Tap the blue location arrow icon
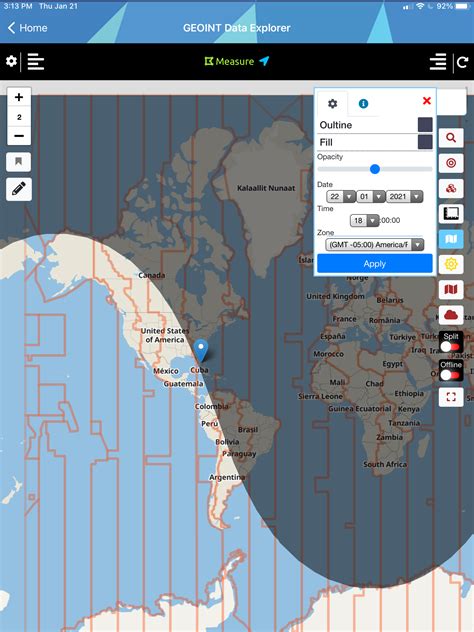474x632 pixels. (264, 61)
